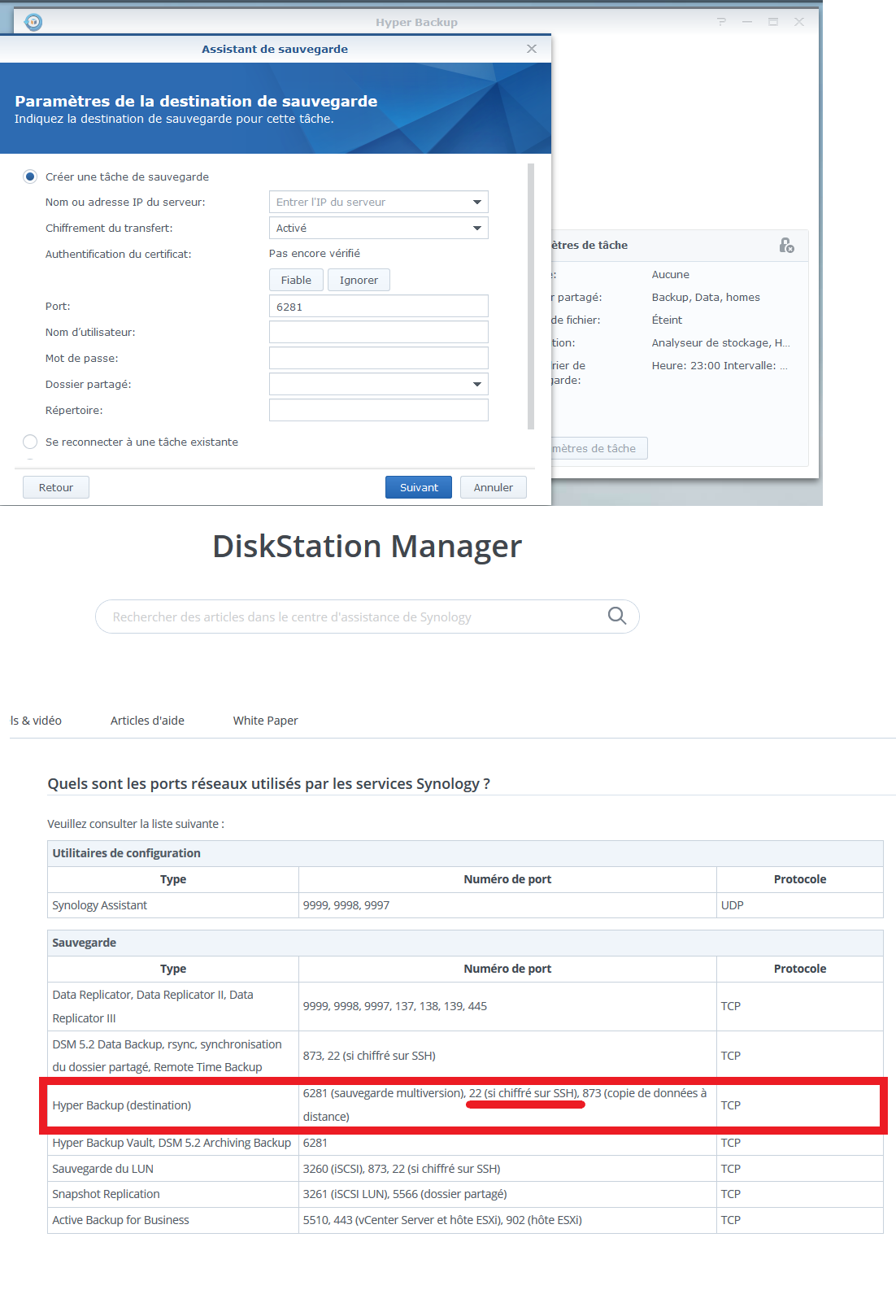
Task: Click the lock icon in task settings panel
Action: click(786, 245)
